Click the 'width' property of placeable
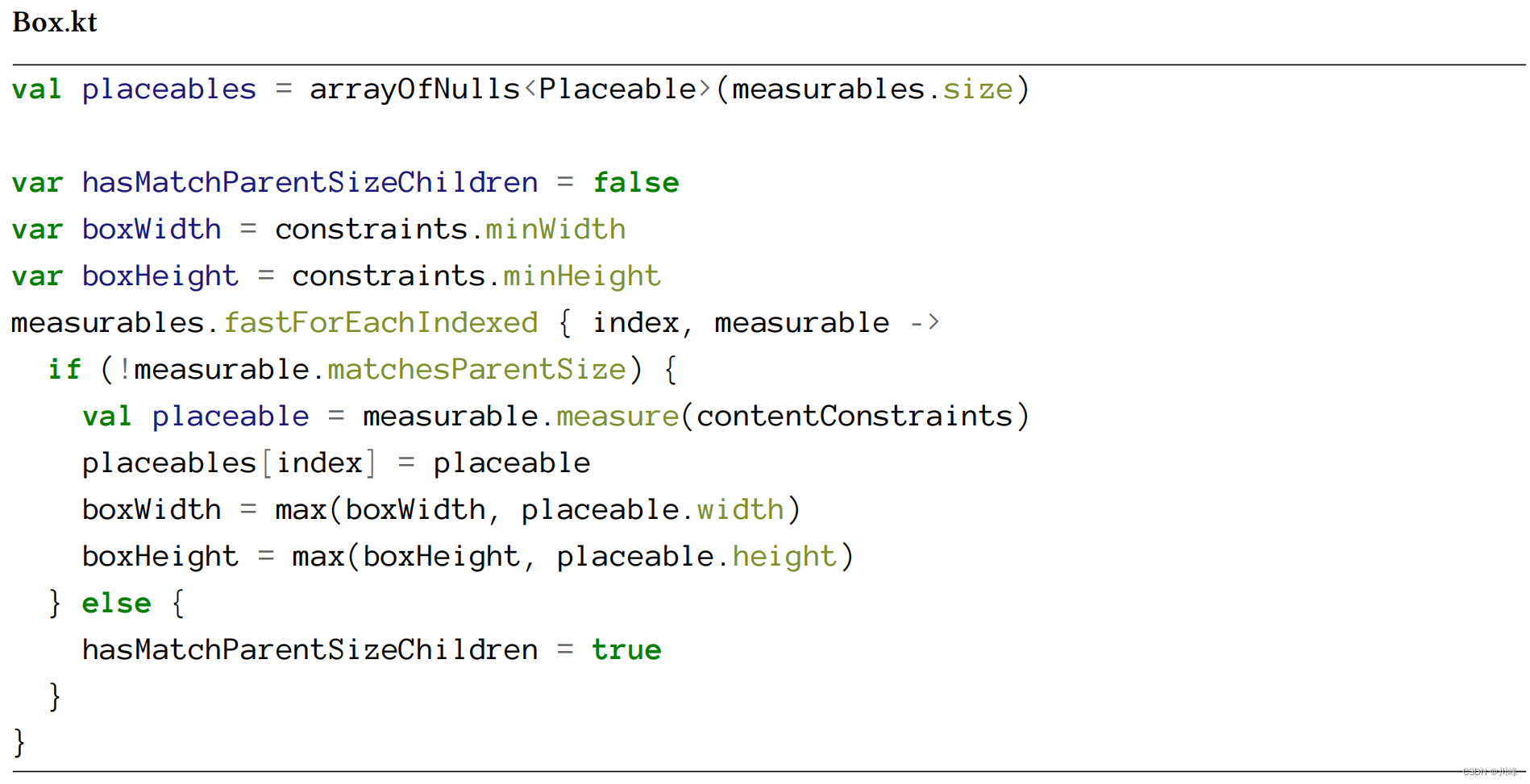 [740, 510]
